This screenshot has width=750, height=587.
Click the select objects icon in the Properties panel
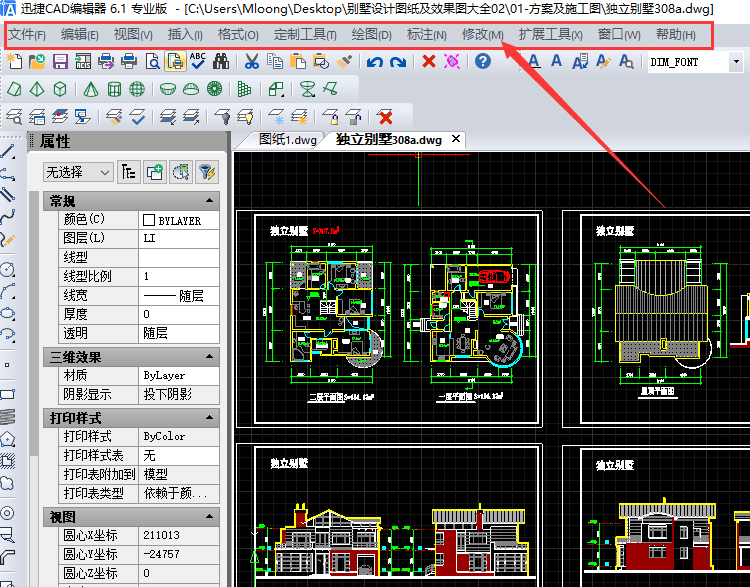pos(181,172)
